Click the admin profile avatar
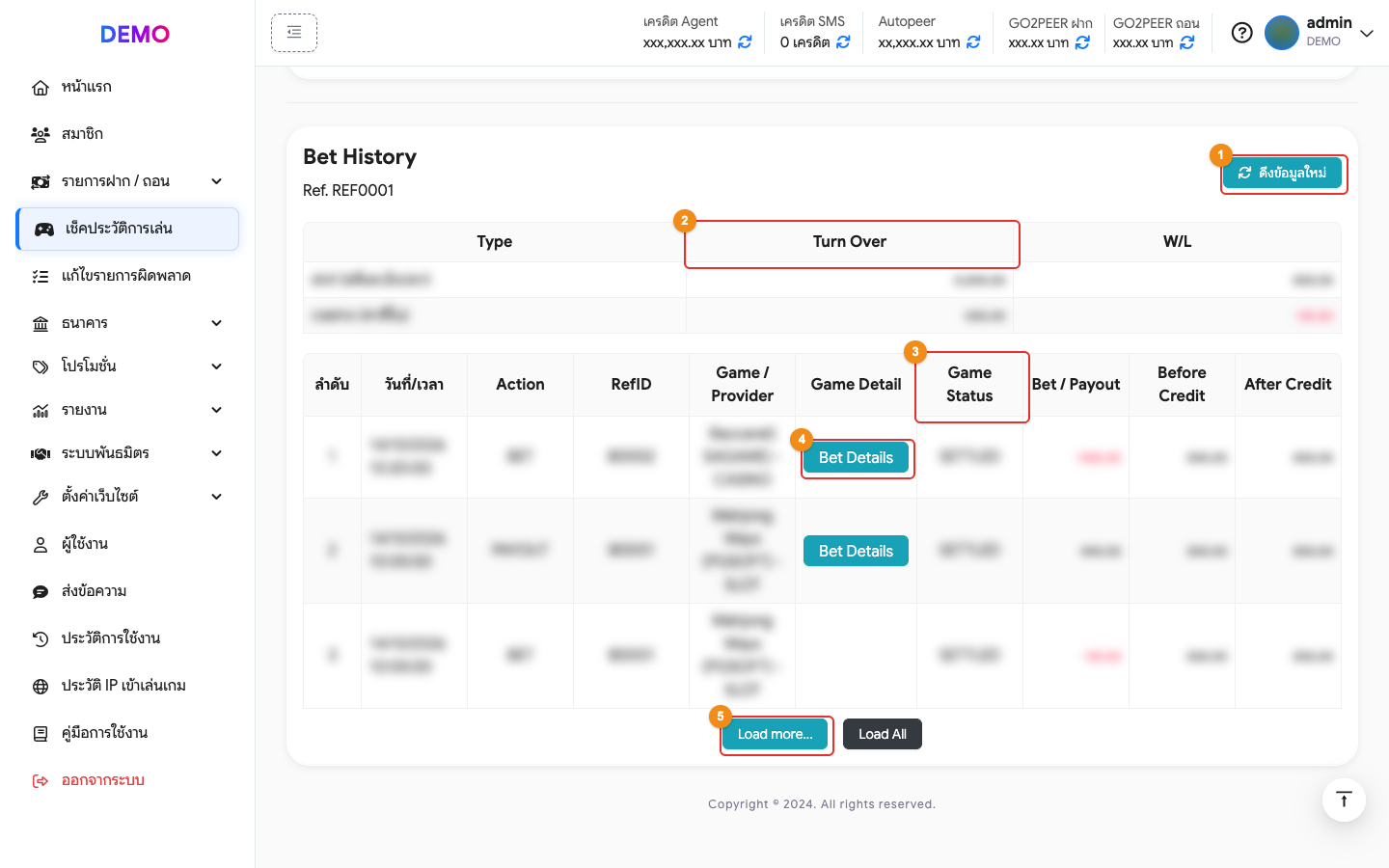Screen dimensions: 1389x868 click(1282, 33)
